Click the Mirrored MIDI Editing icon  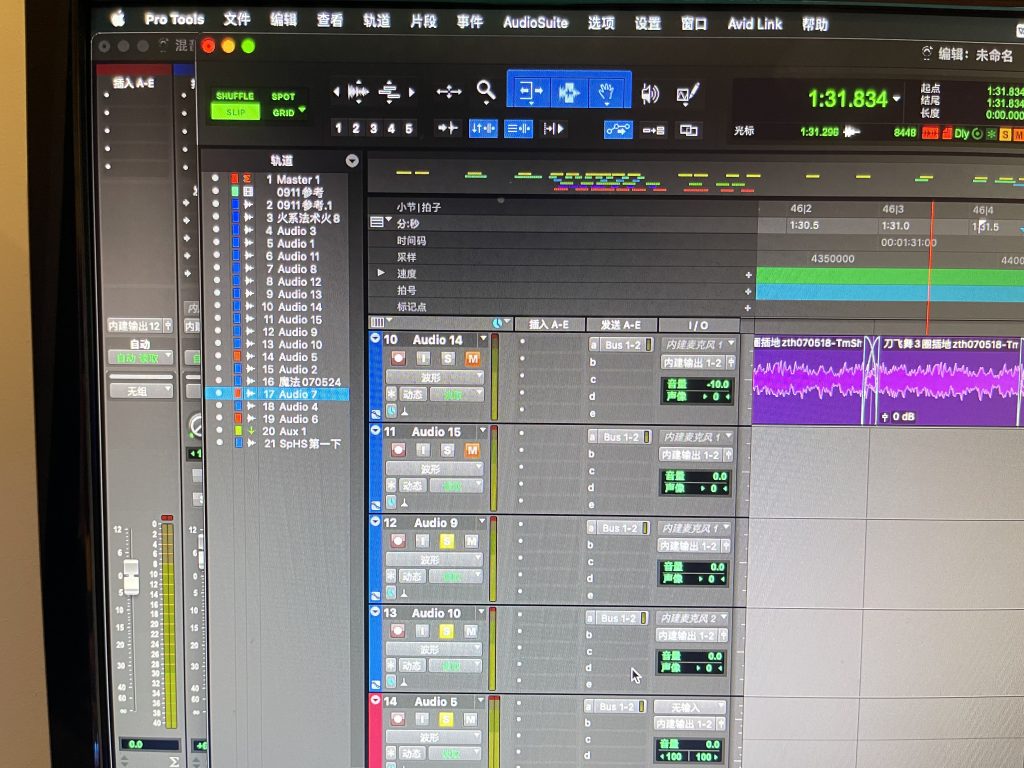point(654,130)
